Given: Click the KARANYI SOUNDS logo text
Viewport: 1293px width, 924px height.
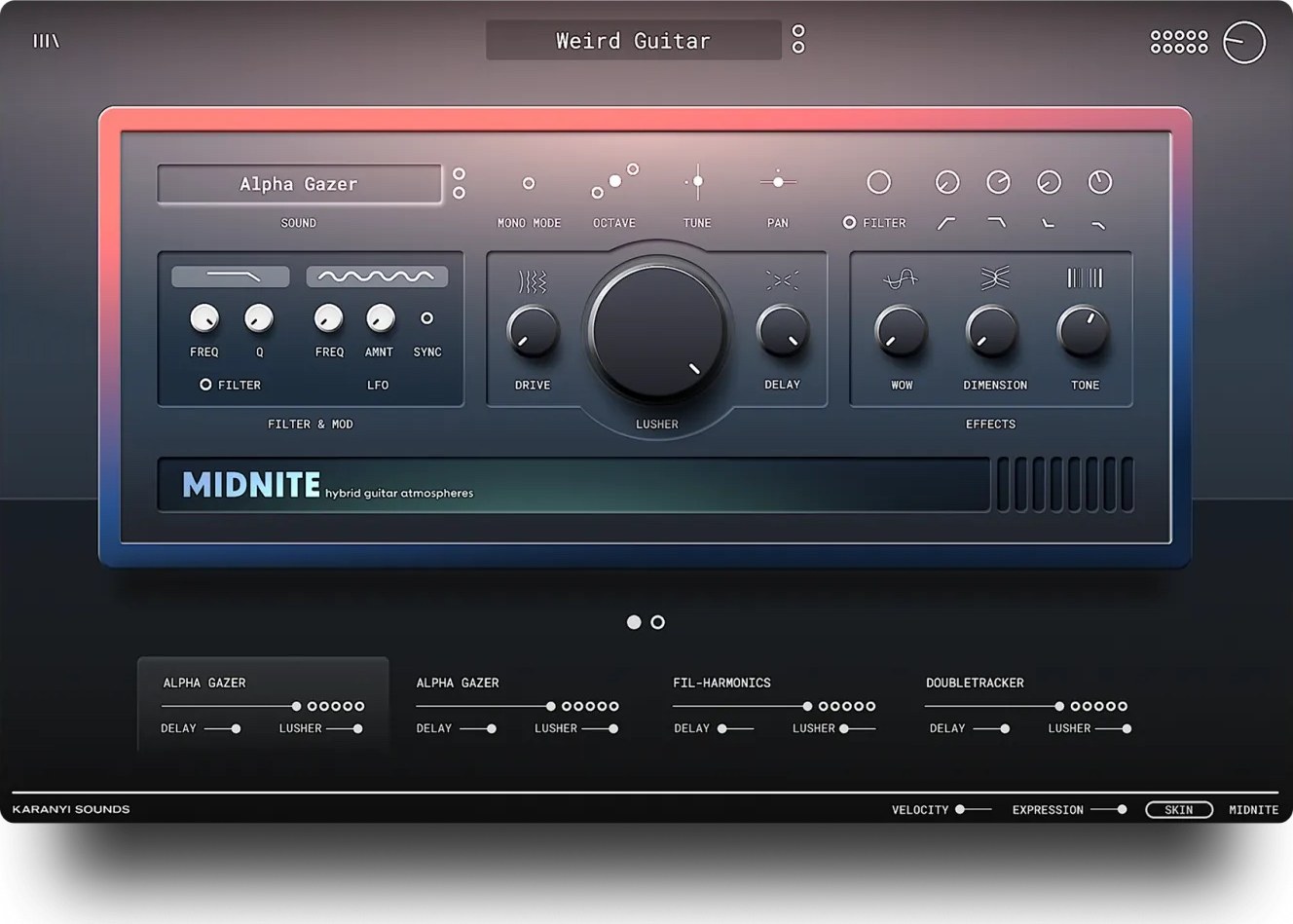Looking at the screenshot, I should point(71,809).
